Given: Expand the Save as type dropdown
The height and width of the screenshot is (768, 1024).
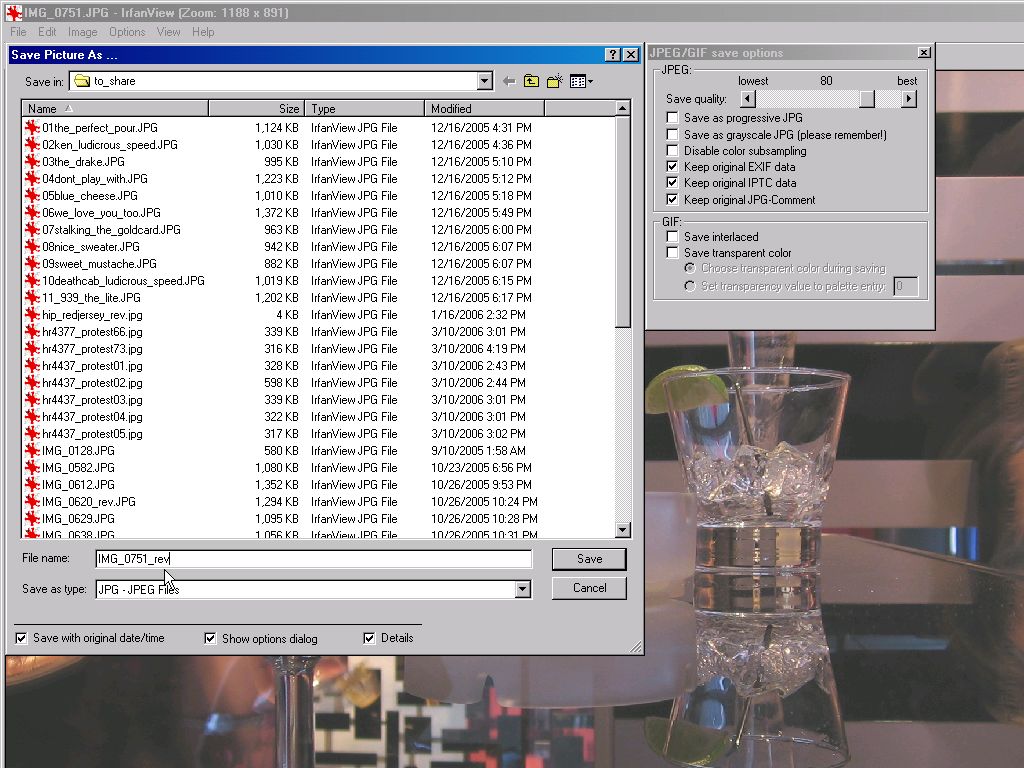Looking at the screenshot, I should (x=522, y=589).
